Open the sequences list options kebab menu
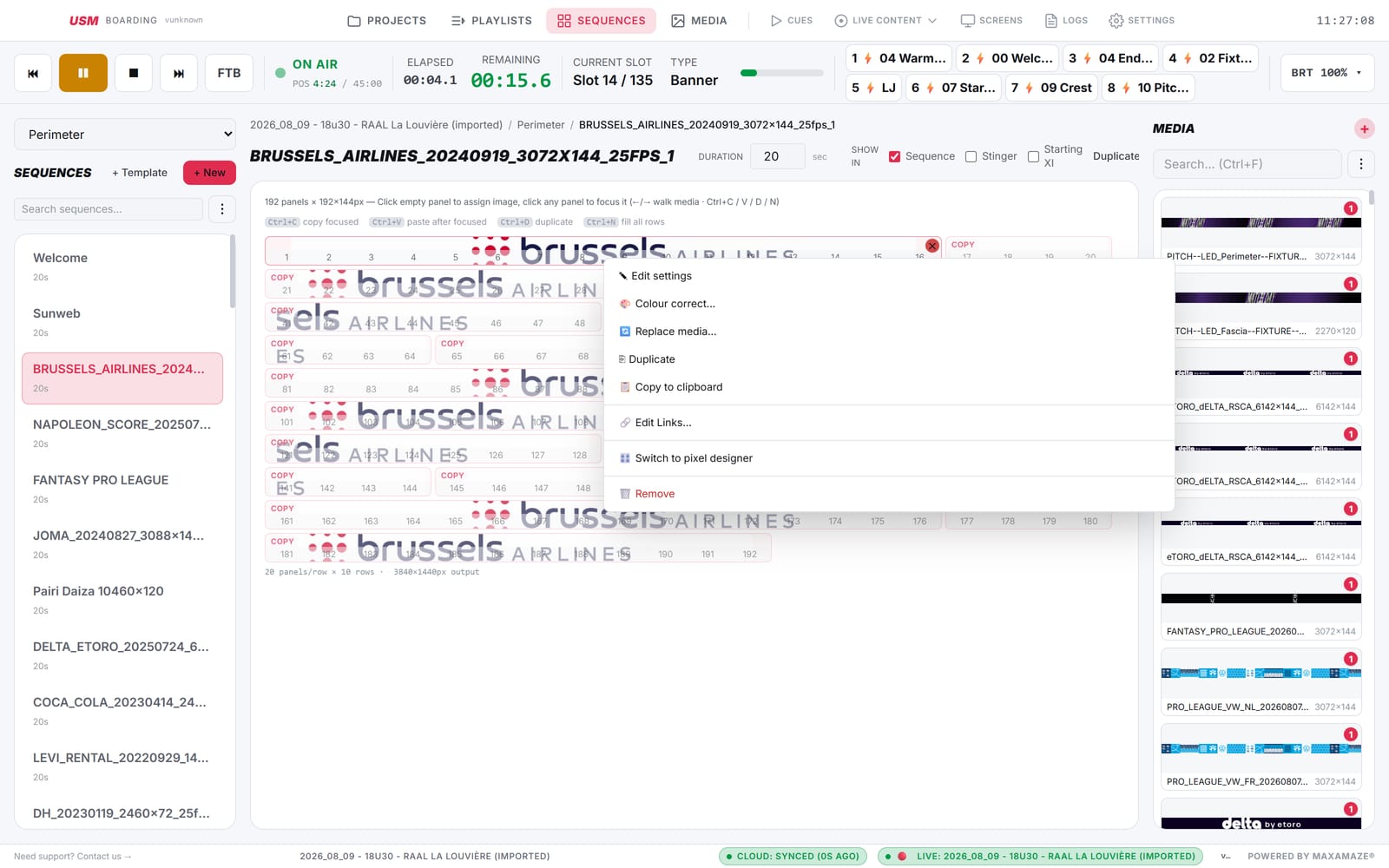This screenshot has height=868, width=1389. 222,209
